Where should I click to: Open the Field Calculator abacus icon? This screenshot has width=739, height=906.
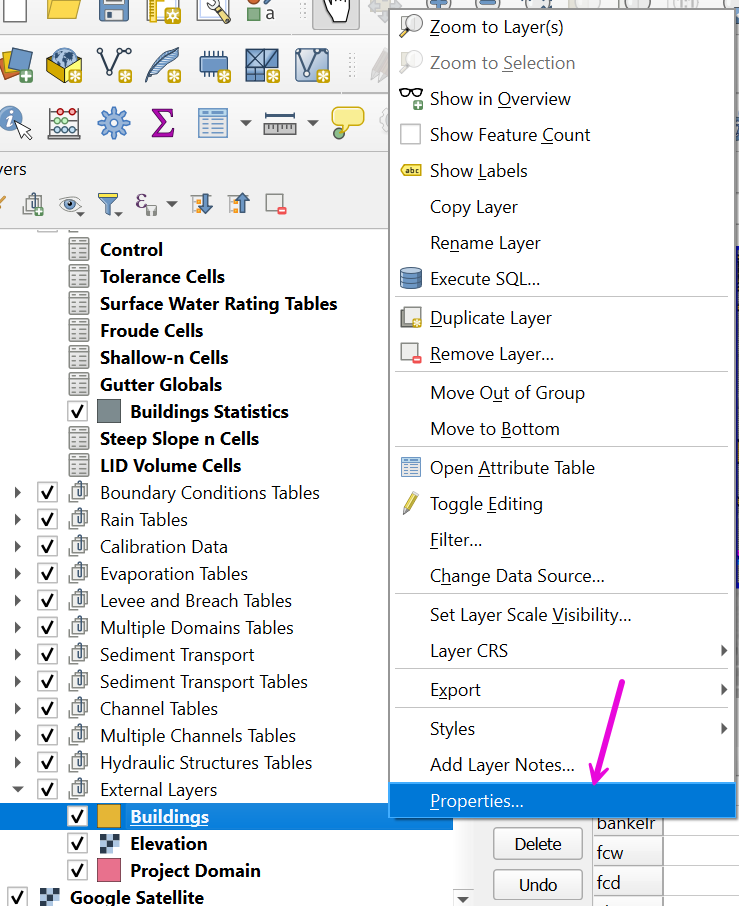pos(64,123)
